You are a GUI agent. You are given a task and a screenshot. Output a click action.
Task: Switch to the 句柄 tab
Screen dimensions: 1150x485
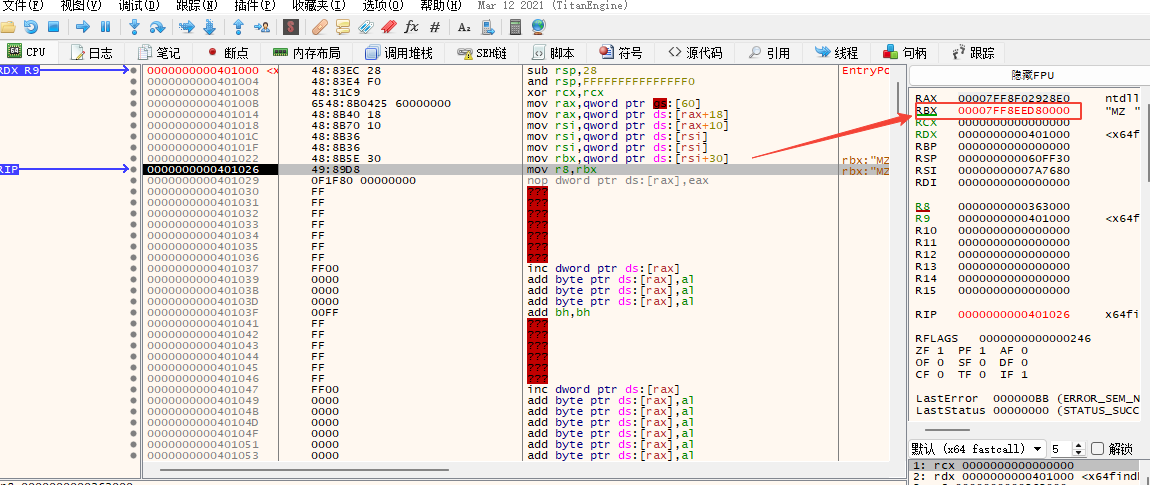coord(906,53)
